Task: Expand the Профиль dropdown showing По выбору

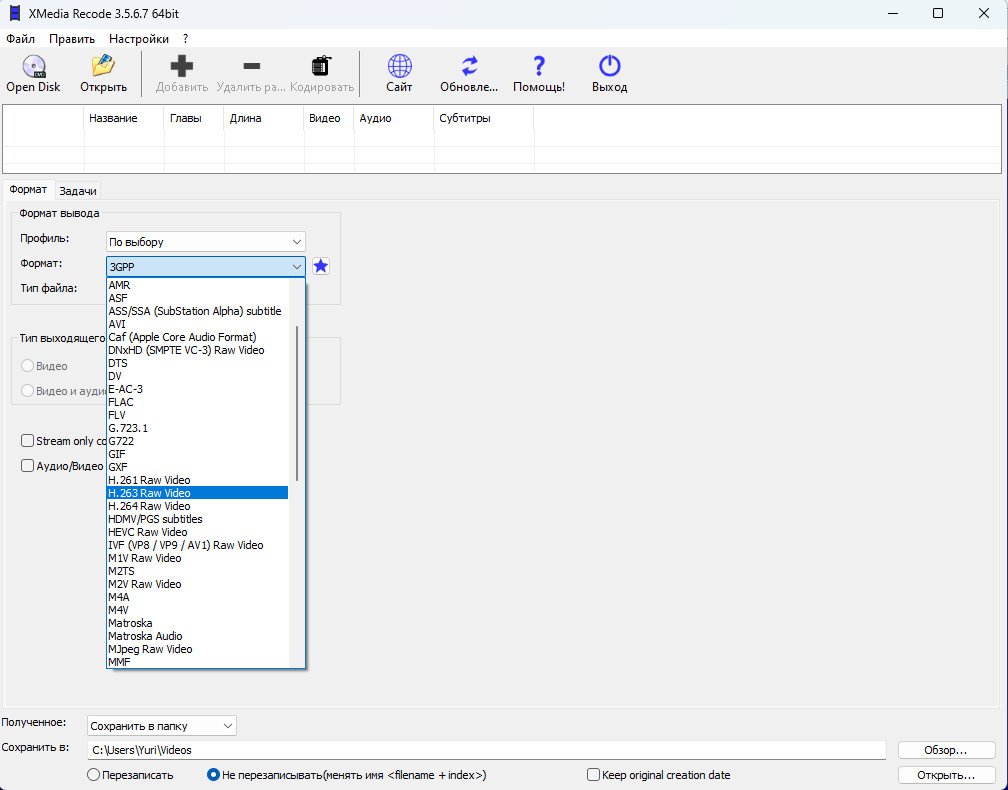Action: point(206,242)
